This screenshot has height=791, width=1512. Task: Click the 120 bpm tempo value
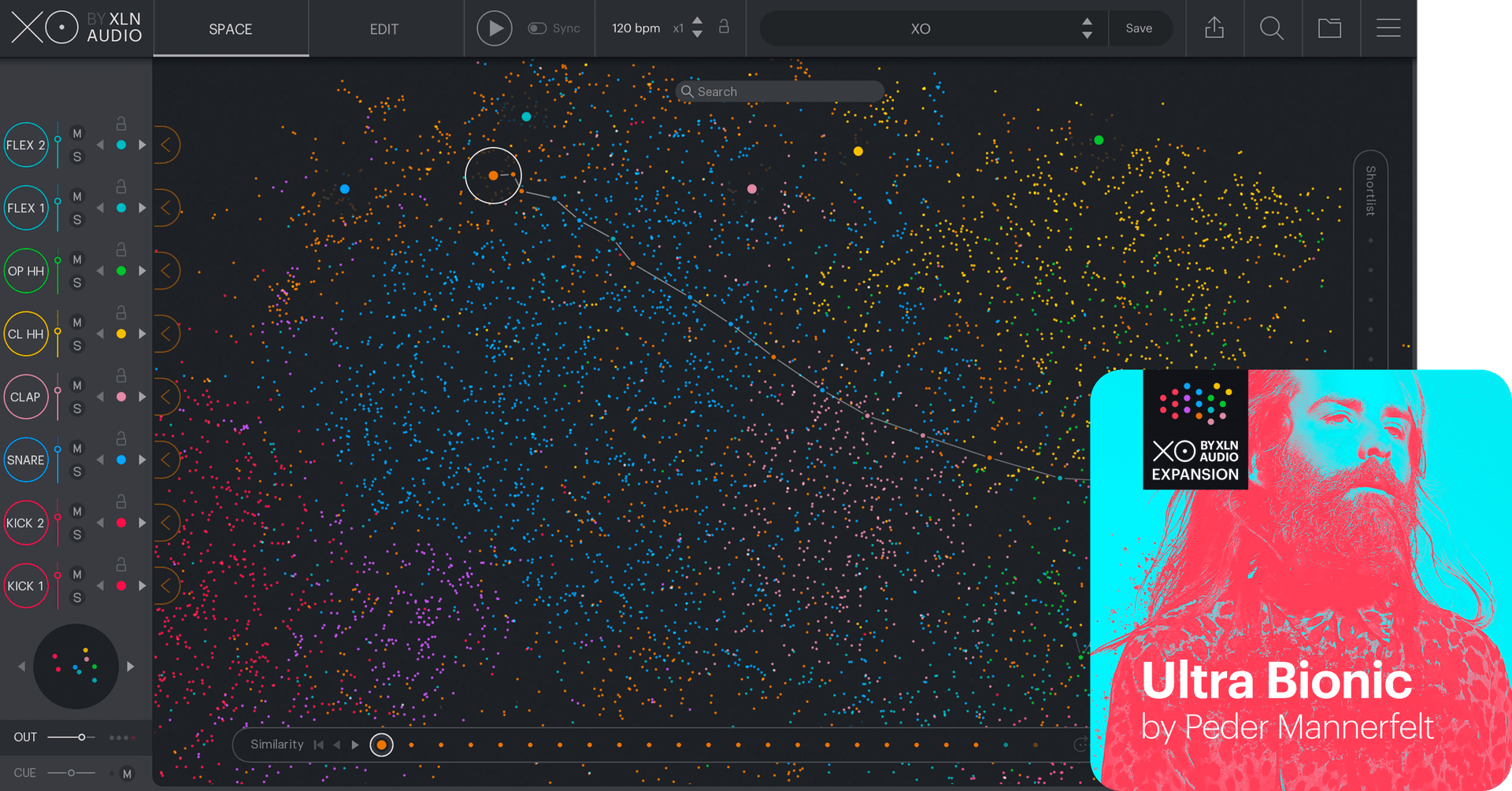click(636, 28)
